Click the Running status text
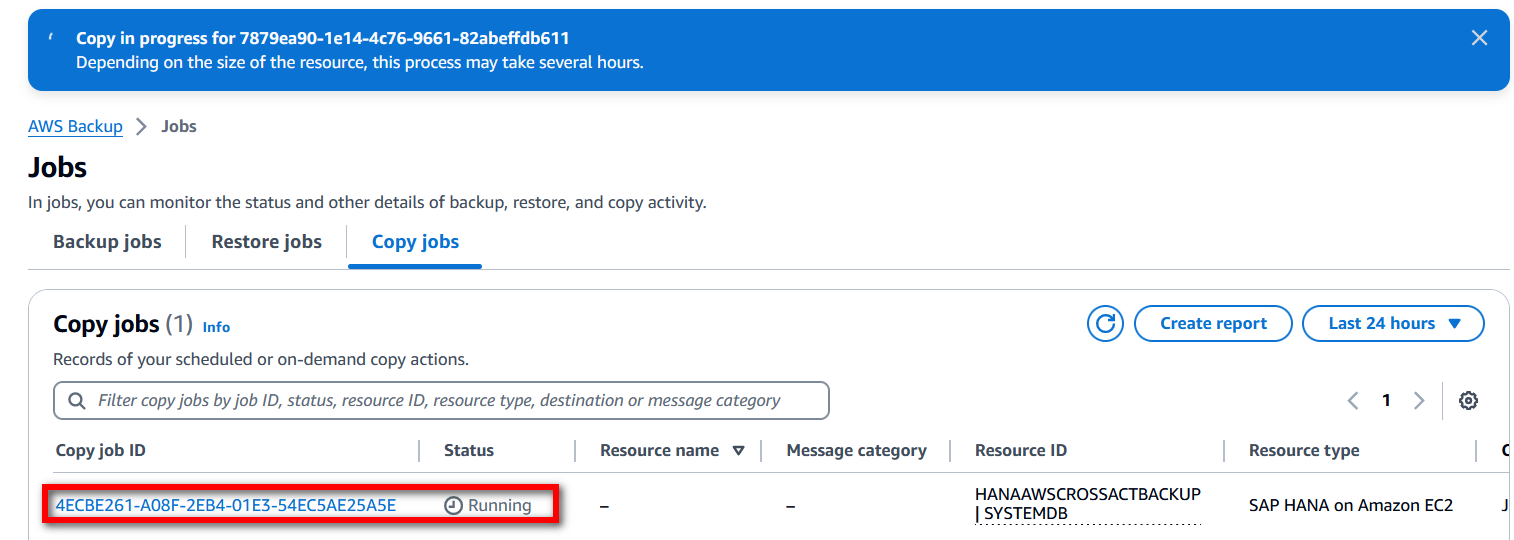Screen dimensions: 1514x540 tap(500, 505)
